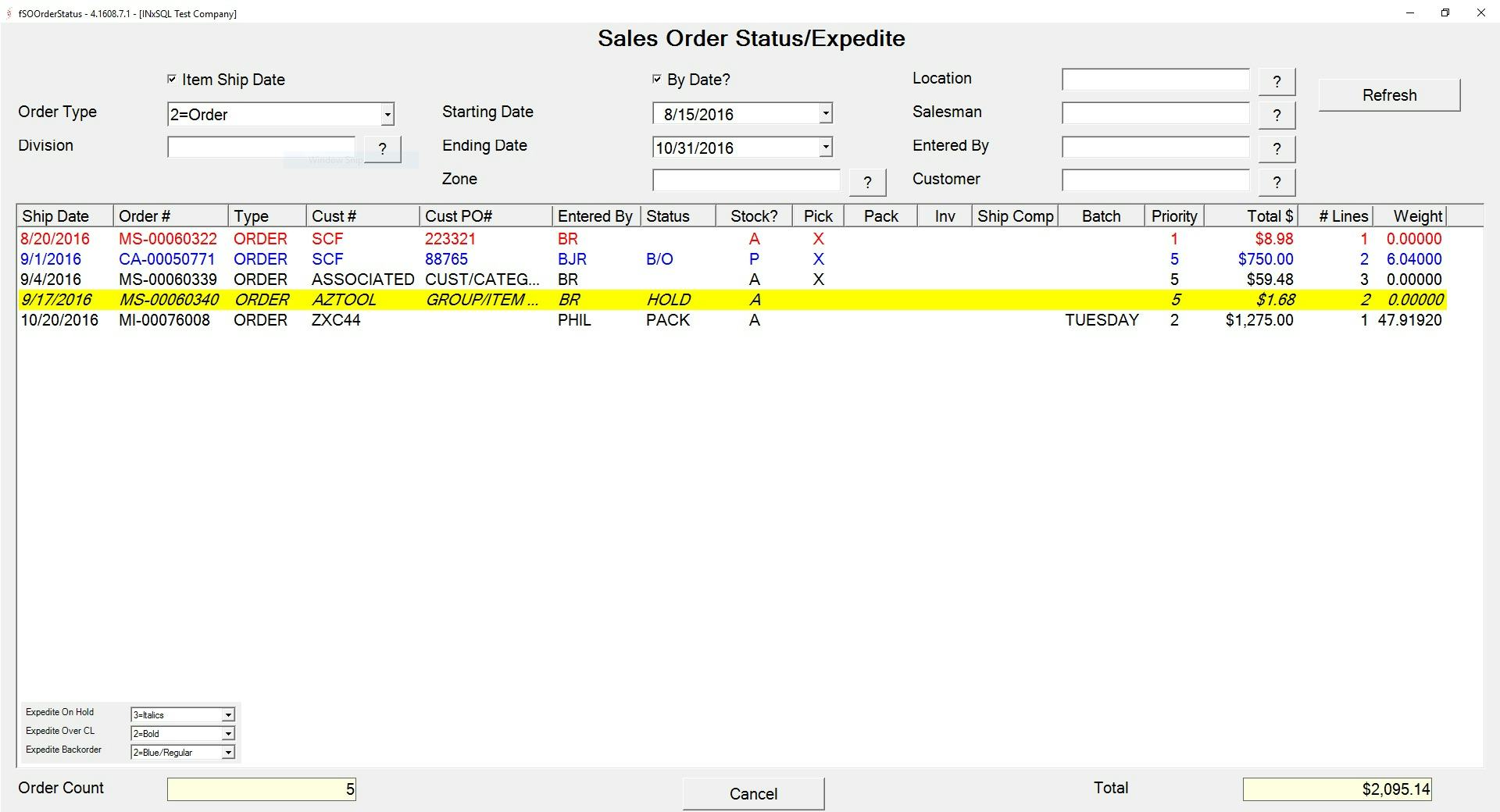Expand the Starting Date calendar dropdown

(826, 113)
